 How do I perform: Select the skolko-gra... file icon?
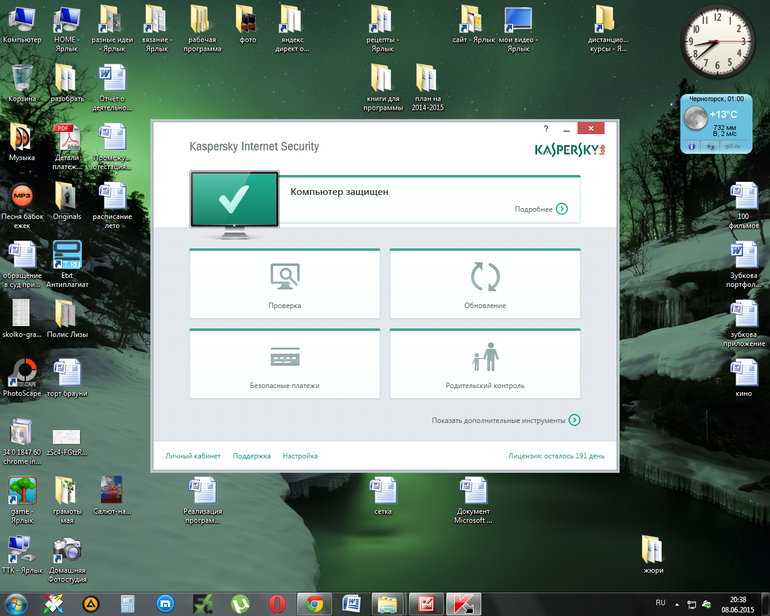click(22, 319)
